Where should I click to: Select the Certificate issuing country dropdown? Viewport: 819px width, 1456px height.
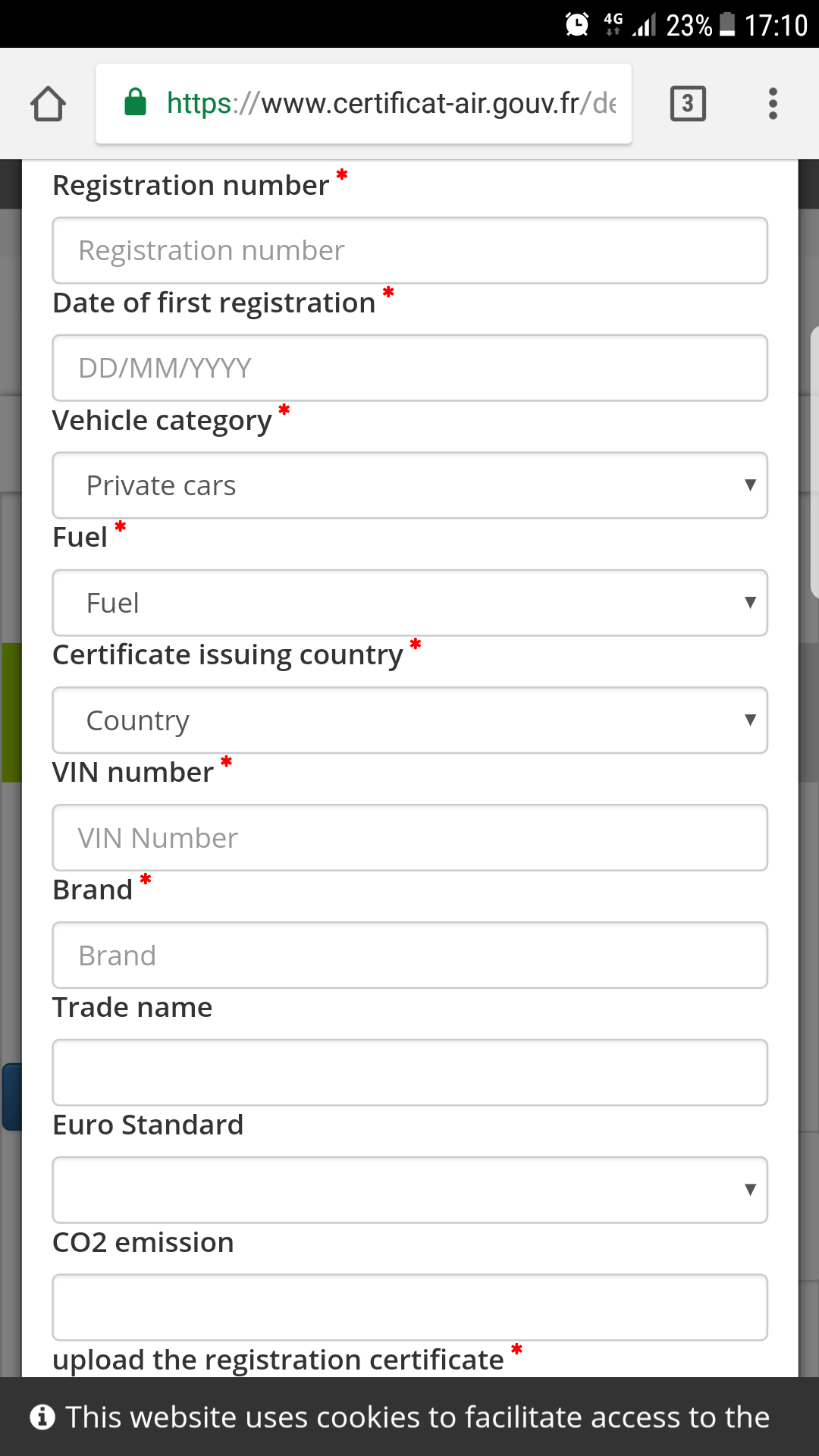pyautogui.click(x=409, y=720)
